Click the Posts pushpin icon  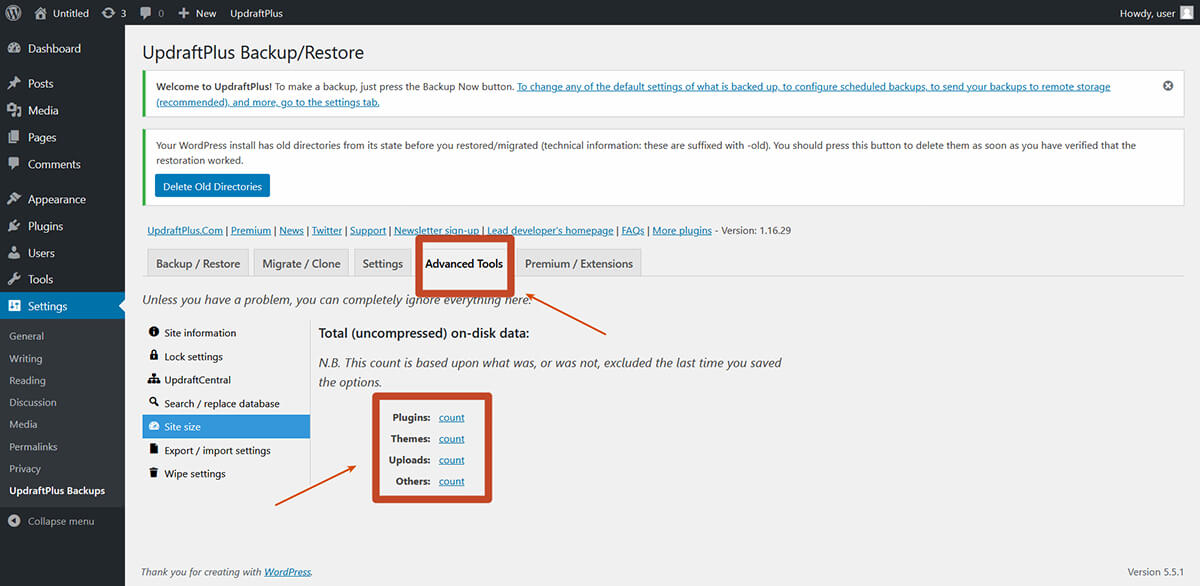tap(14, 83)
